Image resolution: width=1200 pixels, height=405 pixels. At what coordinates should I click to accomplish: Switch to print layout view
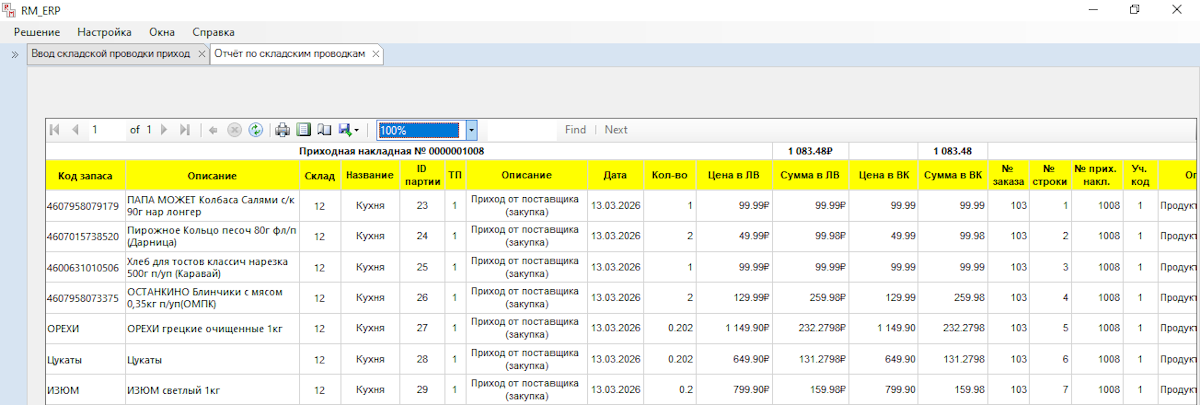click(303, 130)
